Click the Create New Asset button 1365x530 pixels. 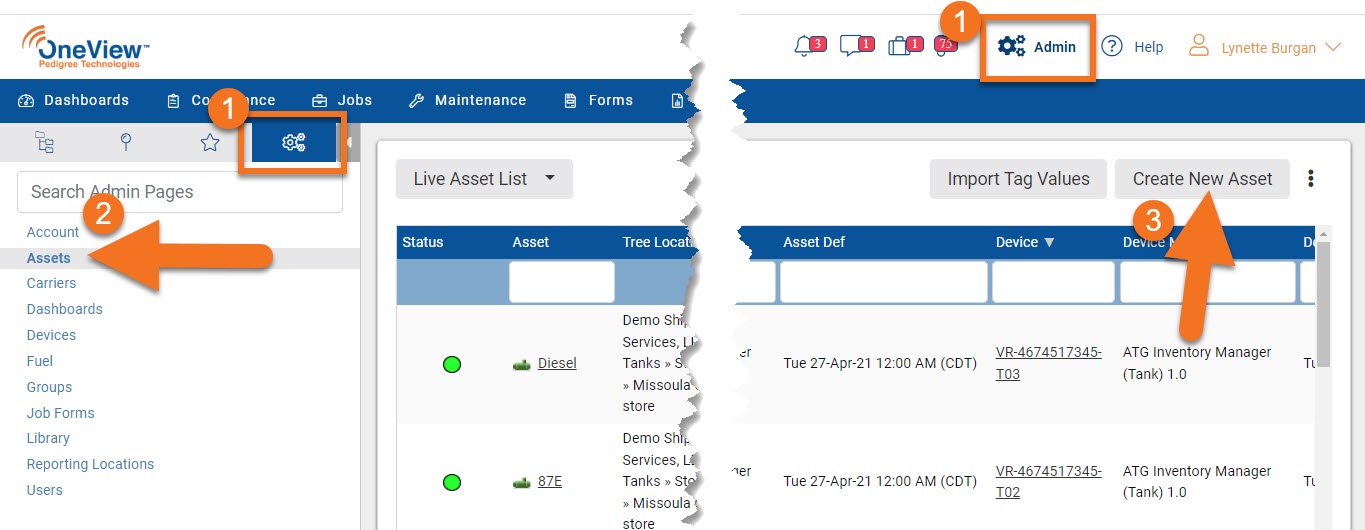1202,179
